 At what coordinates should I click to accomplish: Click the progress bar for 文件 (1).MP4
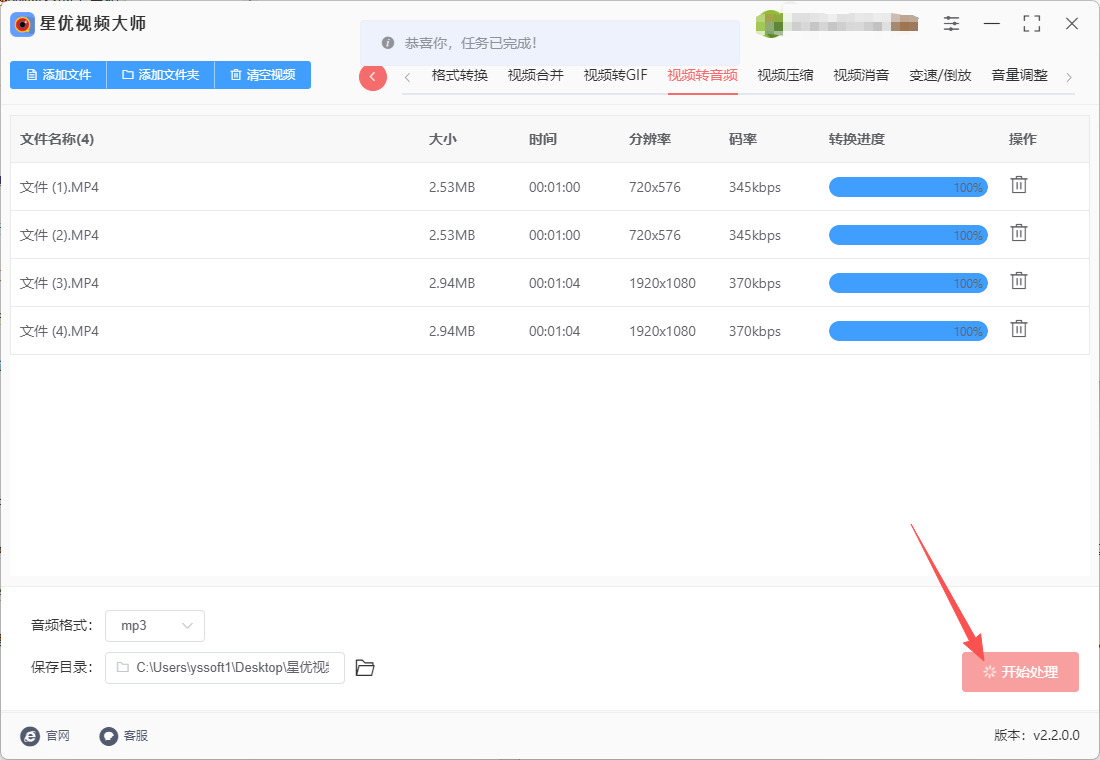(908, 187)
